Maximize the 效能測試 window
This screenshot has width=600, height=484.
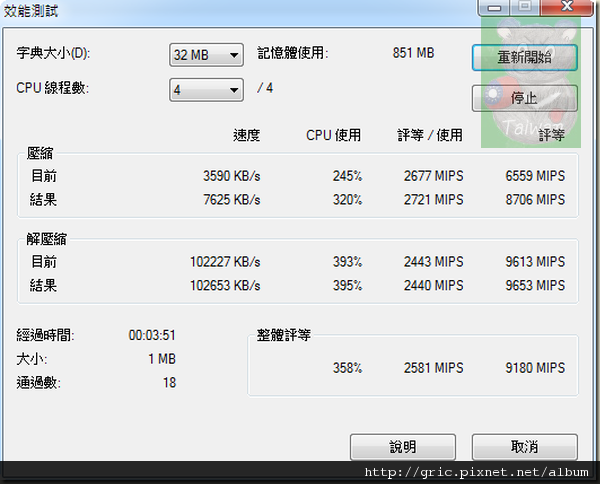[x=525, y=7]
